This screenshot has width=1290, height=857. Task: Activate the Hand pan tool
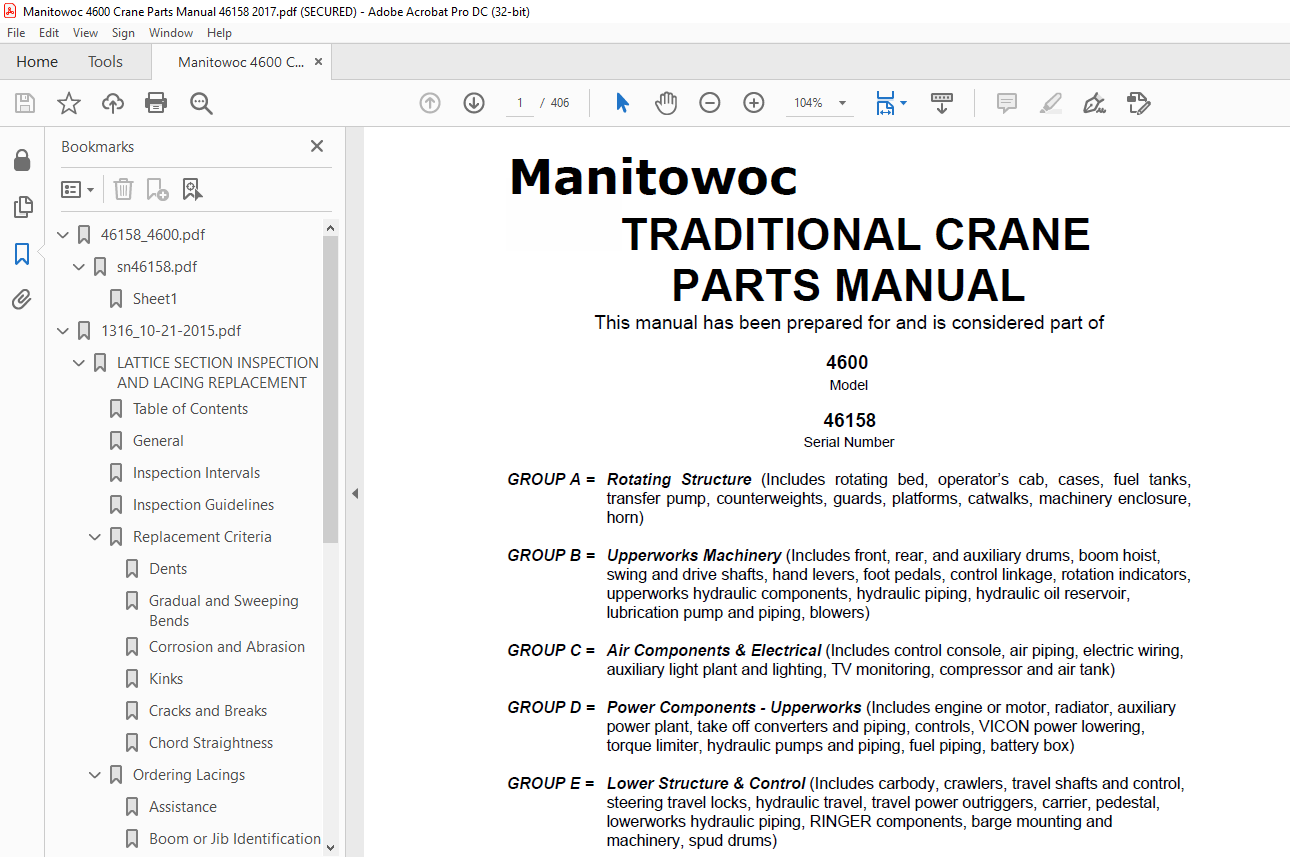(666, 103)
